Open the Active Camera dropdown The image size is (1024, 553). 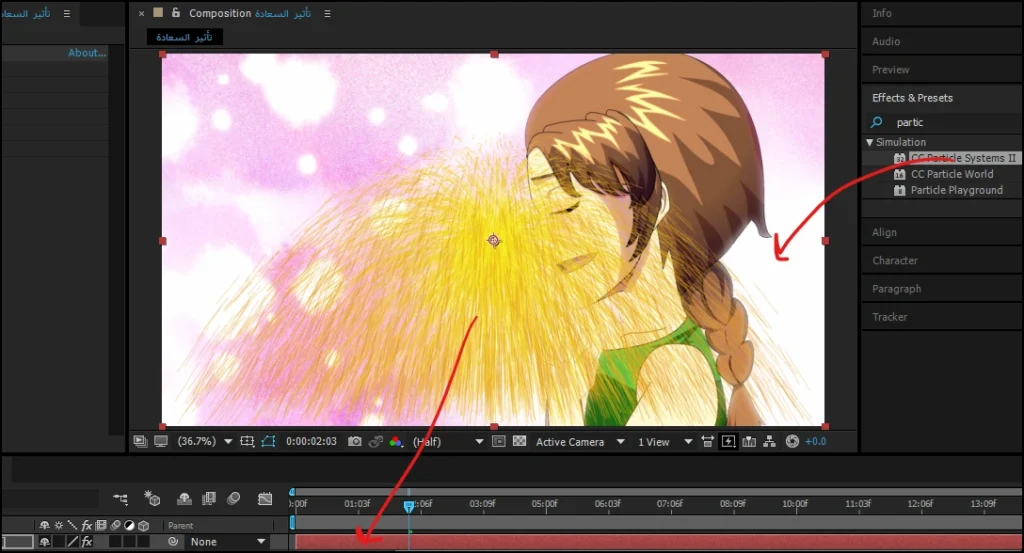coord(580,442)
